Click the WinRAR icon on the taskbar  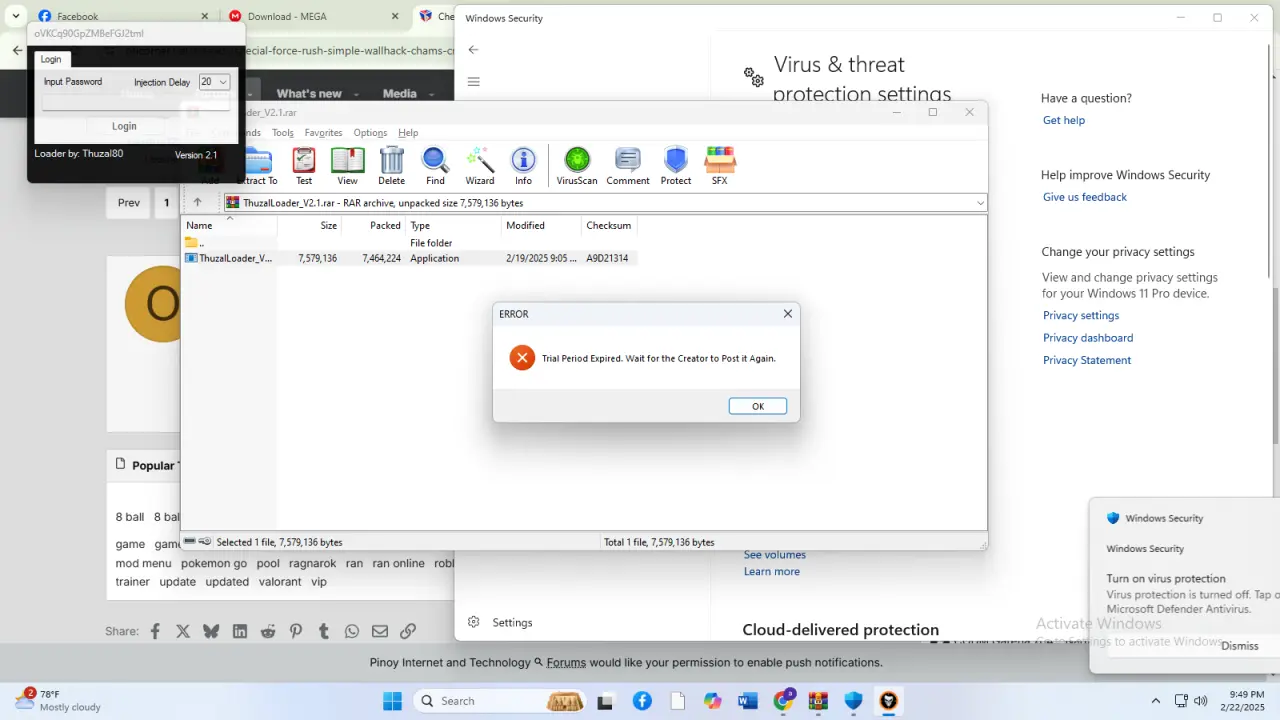pyautogui.click(x=818, y=701)
